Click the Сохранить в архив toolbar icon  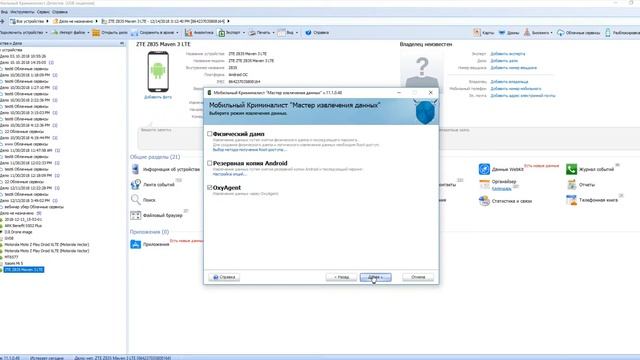point(134,33)
